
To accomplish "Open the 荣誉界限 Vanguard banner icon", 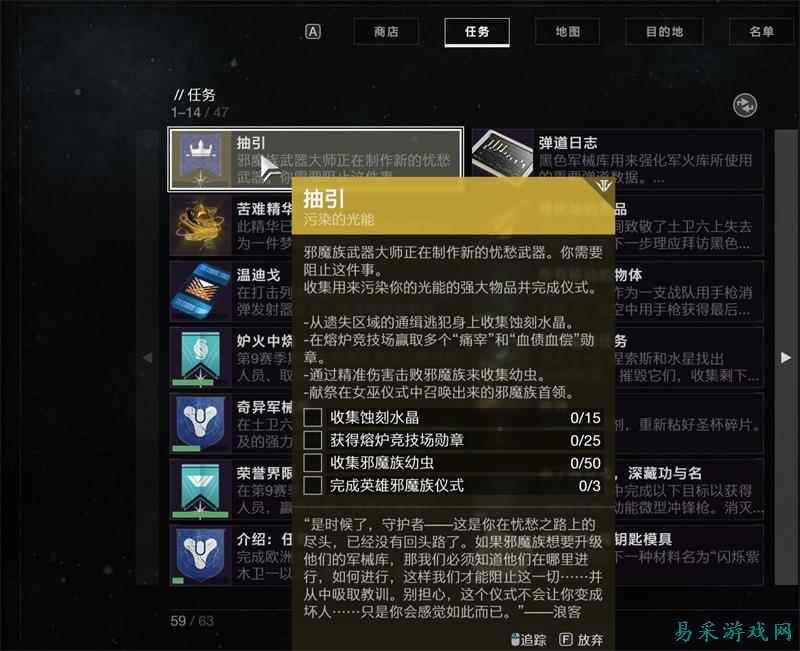I will pyautogui.click(x=200, y=489).
